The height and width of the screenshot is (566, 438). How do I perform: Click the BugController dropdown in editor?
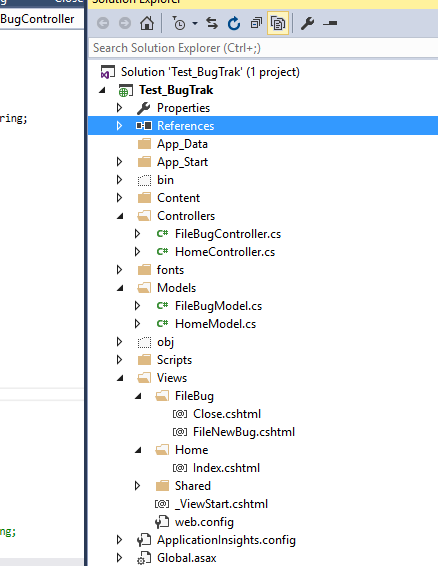click(42, 19)
